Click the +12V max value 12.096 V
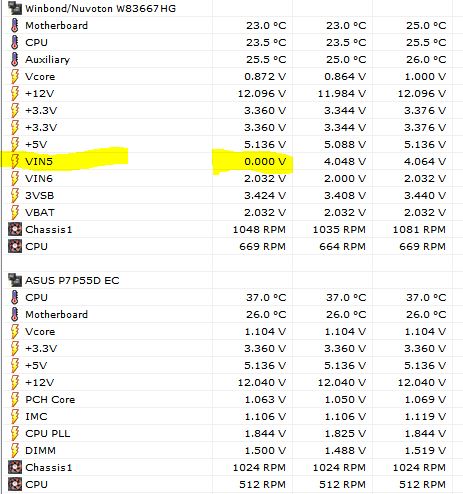Image resolution: width=463 pixels, height=494 pixels. pyautogui.click(x=422, y=93)
